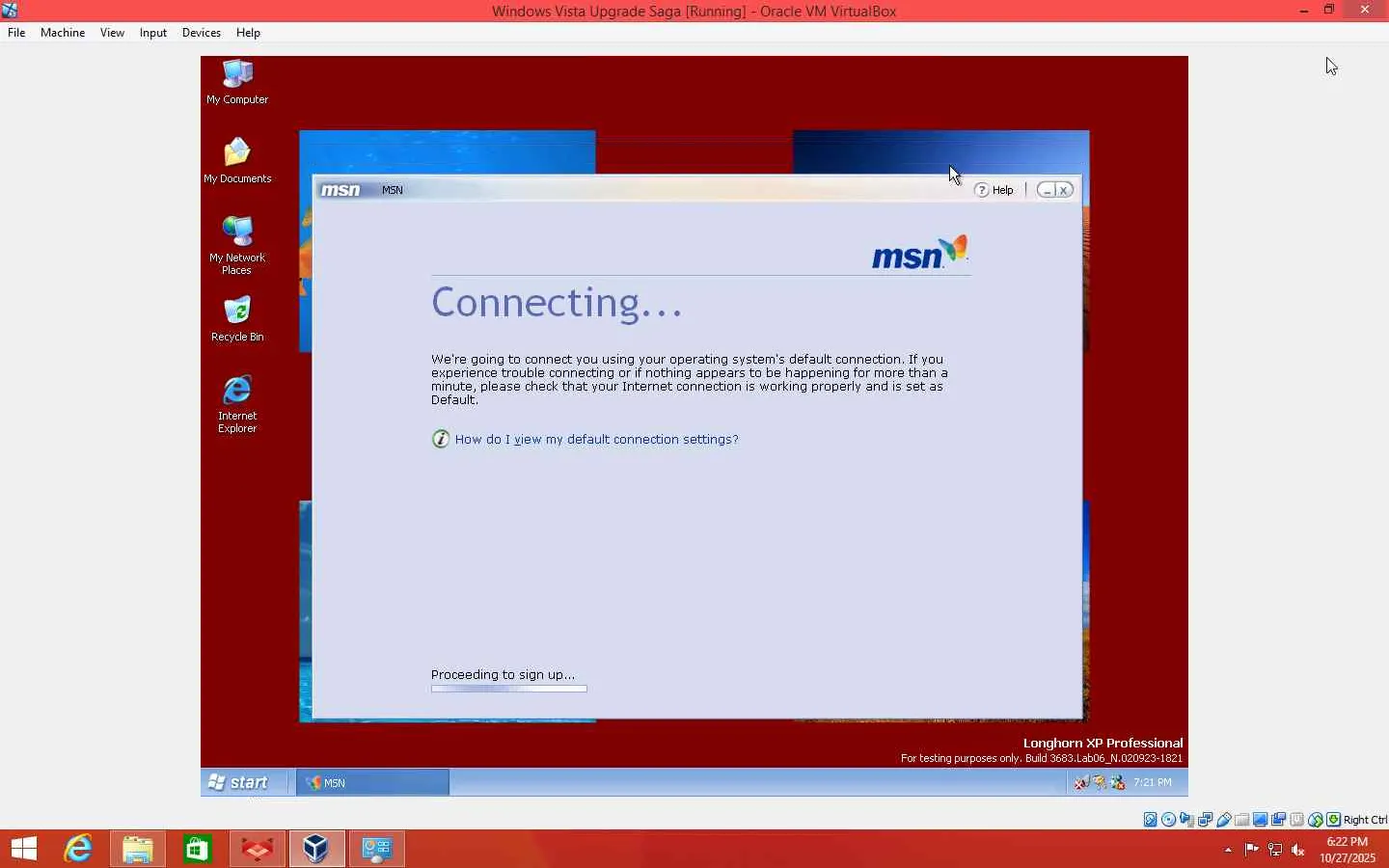Minimize the MSN connecting window

pyautogui.click(x=1047, y=190)
